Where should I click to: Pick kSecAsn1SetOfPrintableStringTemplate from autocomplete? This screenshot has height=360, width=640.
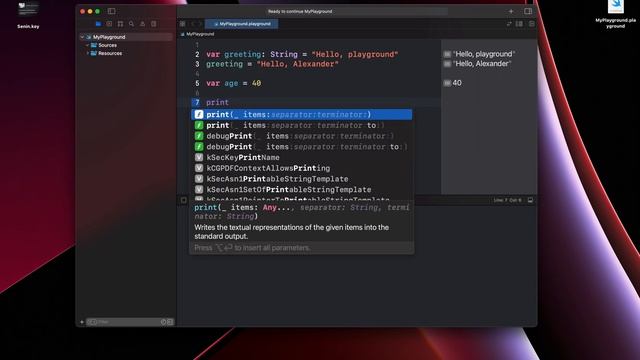pos(302,189)
